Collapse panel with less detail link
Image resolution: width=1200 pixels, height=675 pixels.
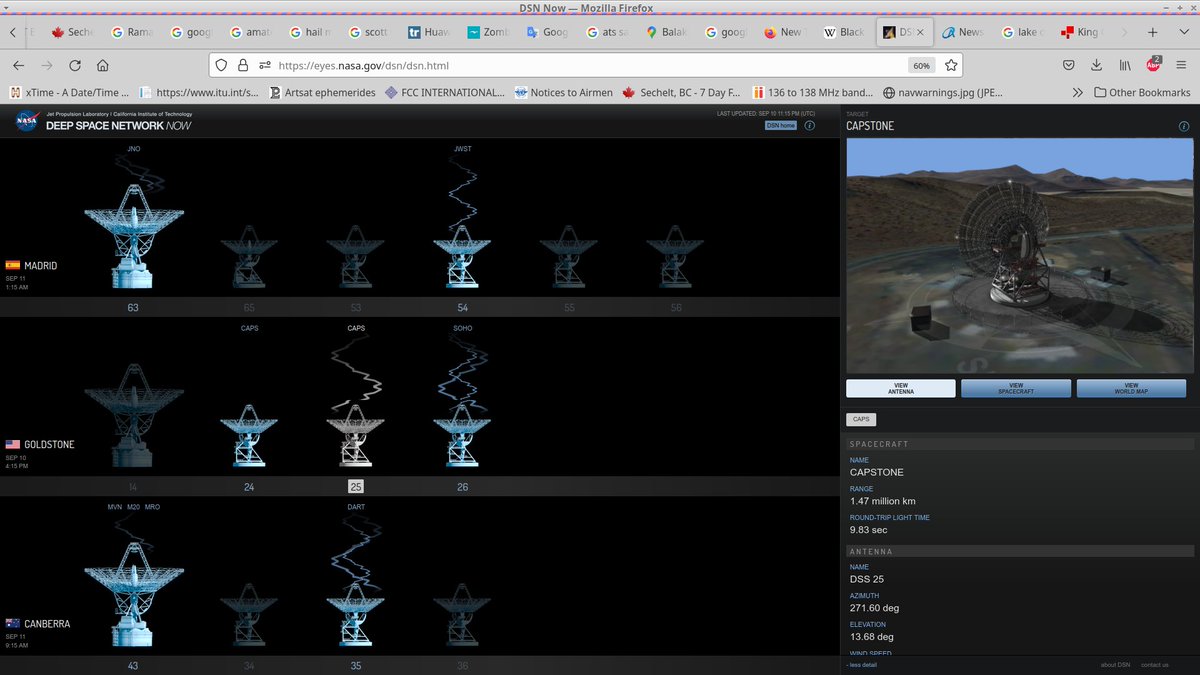point(862,665)
